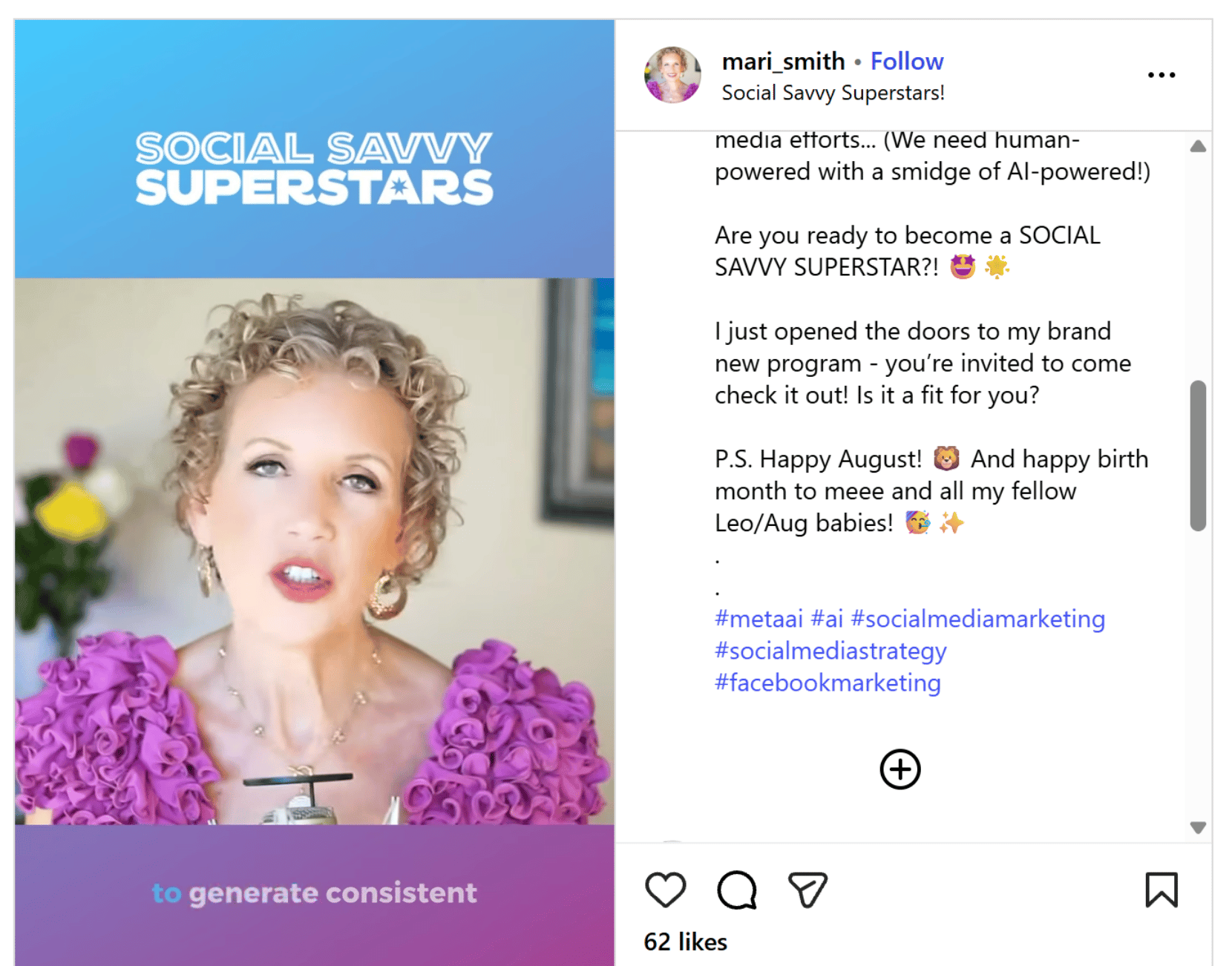Open #socialmediastrategy hashtag
This screenshot has width=1232, height=966.
[x=830, y=651]
